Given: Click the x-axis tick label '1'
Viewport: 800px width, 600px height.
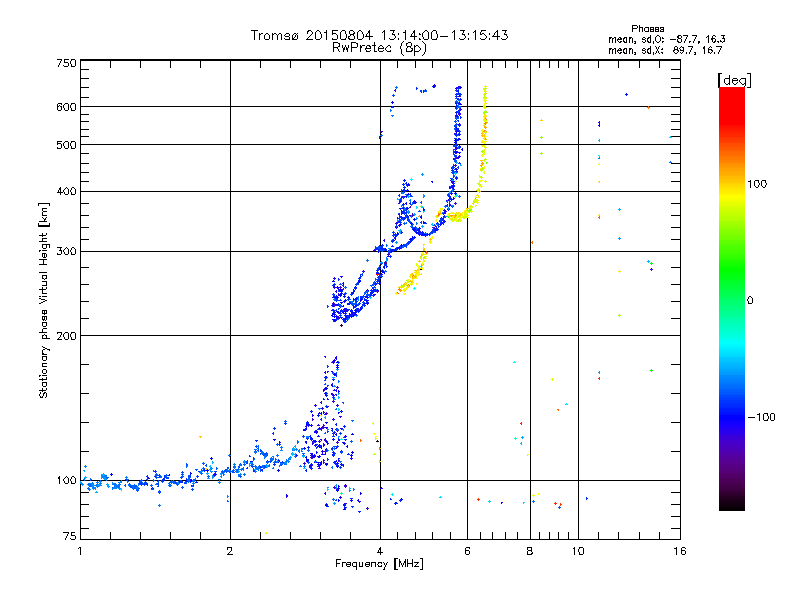Looking at the screenshot, I should click(x=80, y=551).
